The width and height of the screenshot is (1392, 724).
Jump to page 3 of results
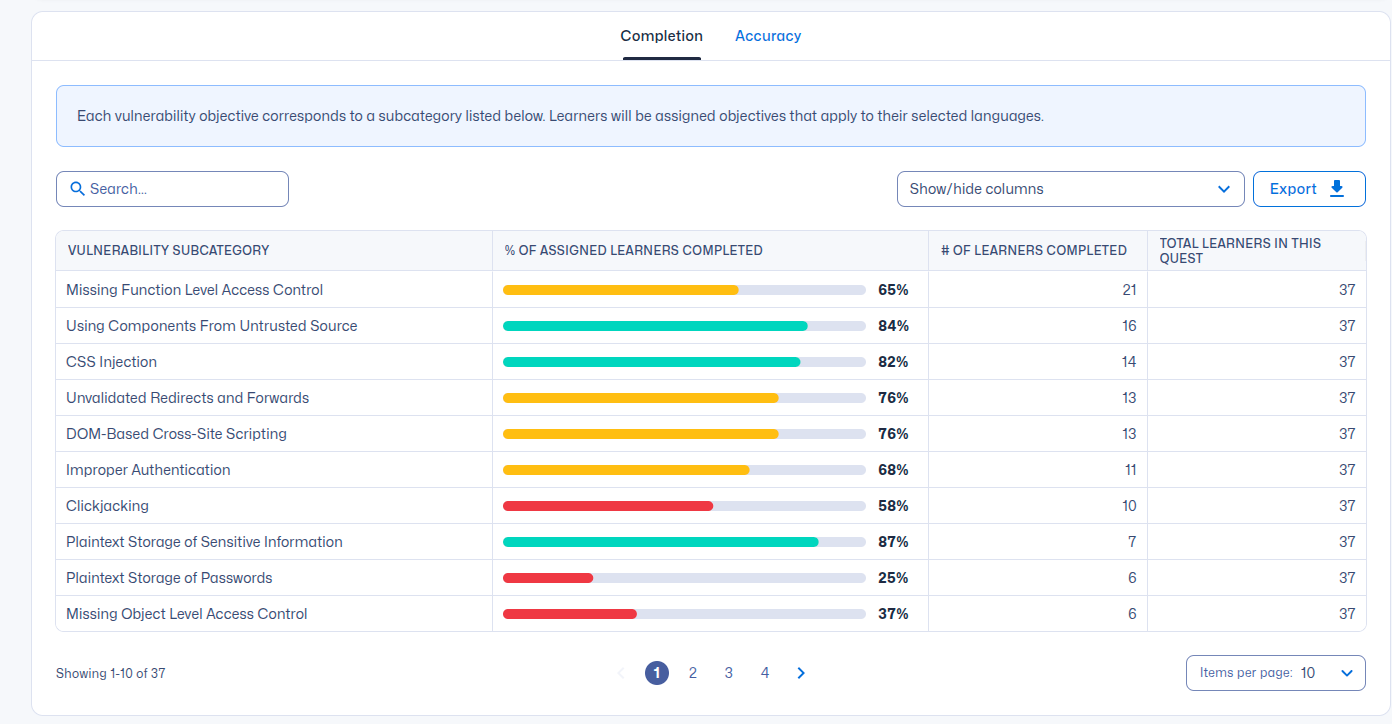coord(729,673)
